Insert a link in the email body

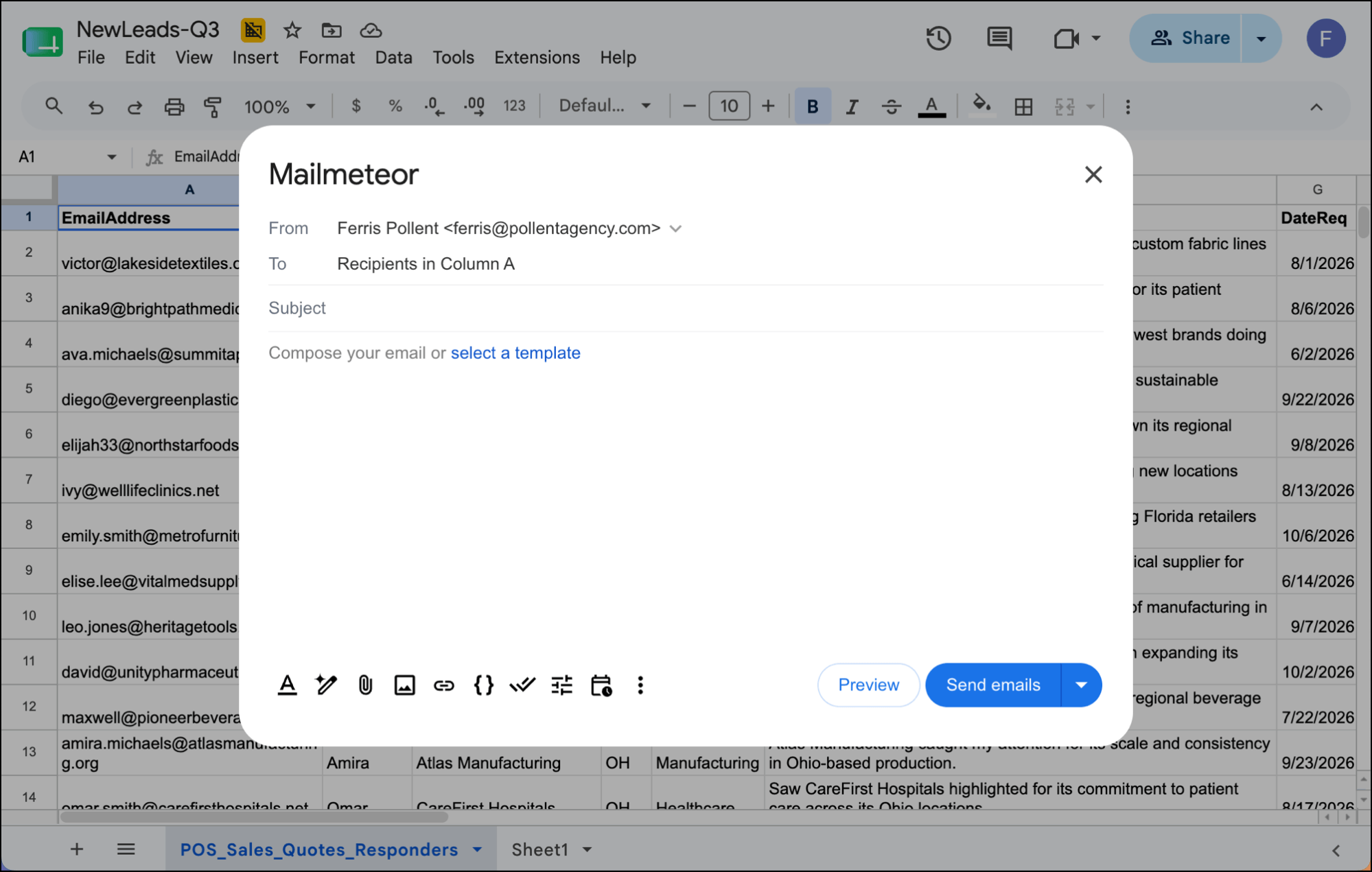[444, 685]
